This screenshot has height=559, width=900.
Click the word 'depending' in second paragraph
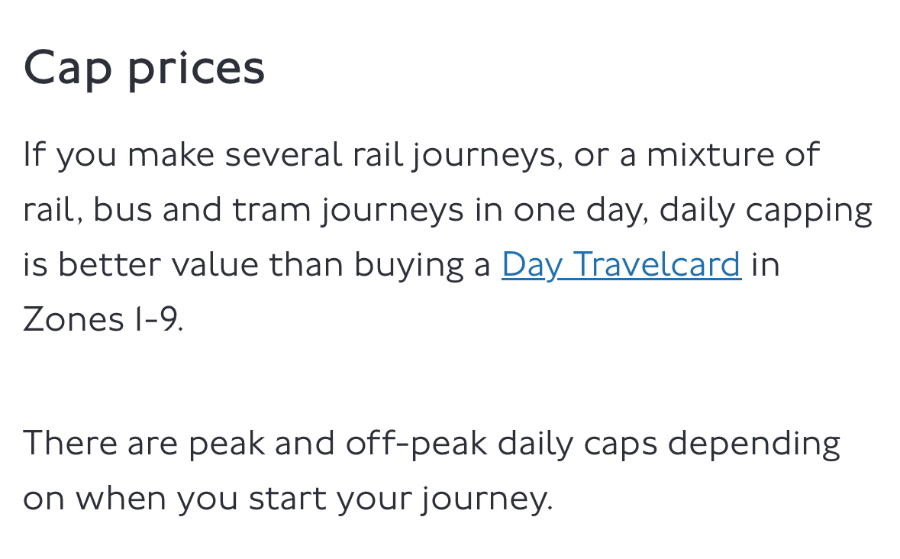coord(754,444)
